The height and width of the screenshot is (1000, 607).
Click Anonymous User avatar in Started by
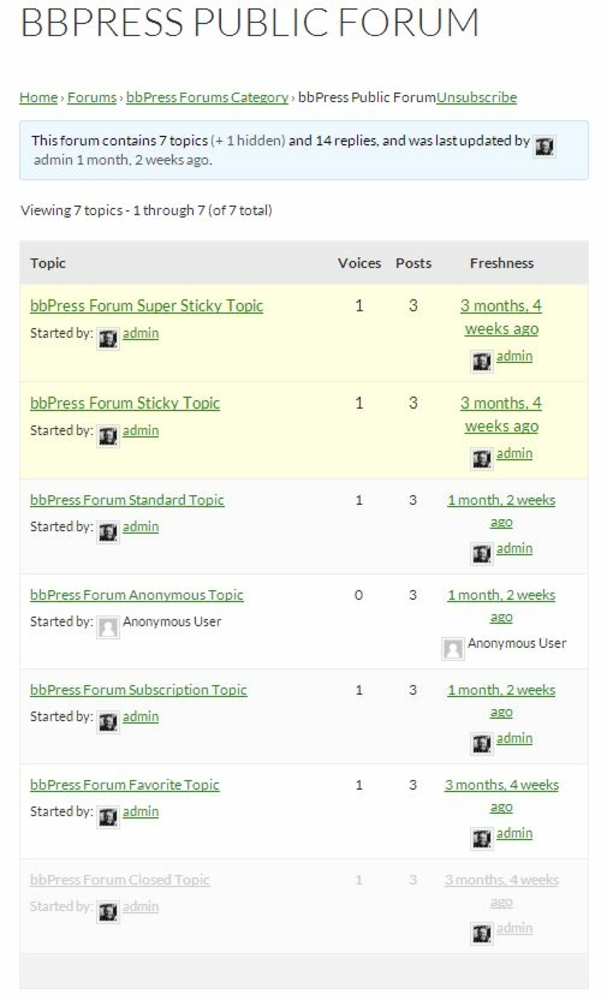coord(108,628)
